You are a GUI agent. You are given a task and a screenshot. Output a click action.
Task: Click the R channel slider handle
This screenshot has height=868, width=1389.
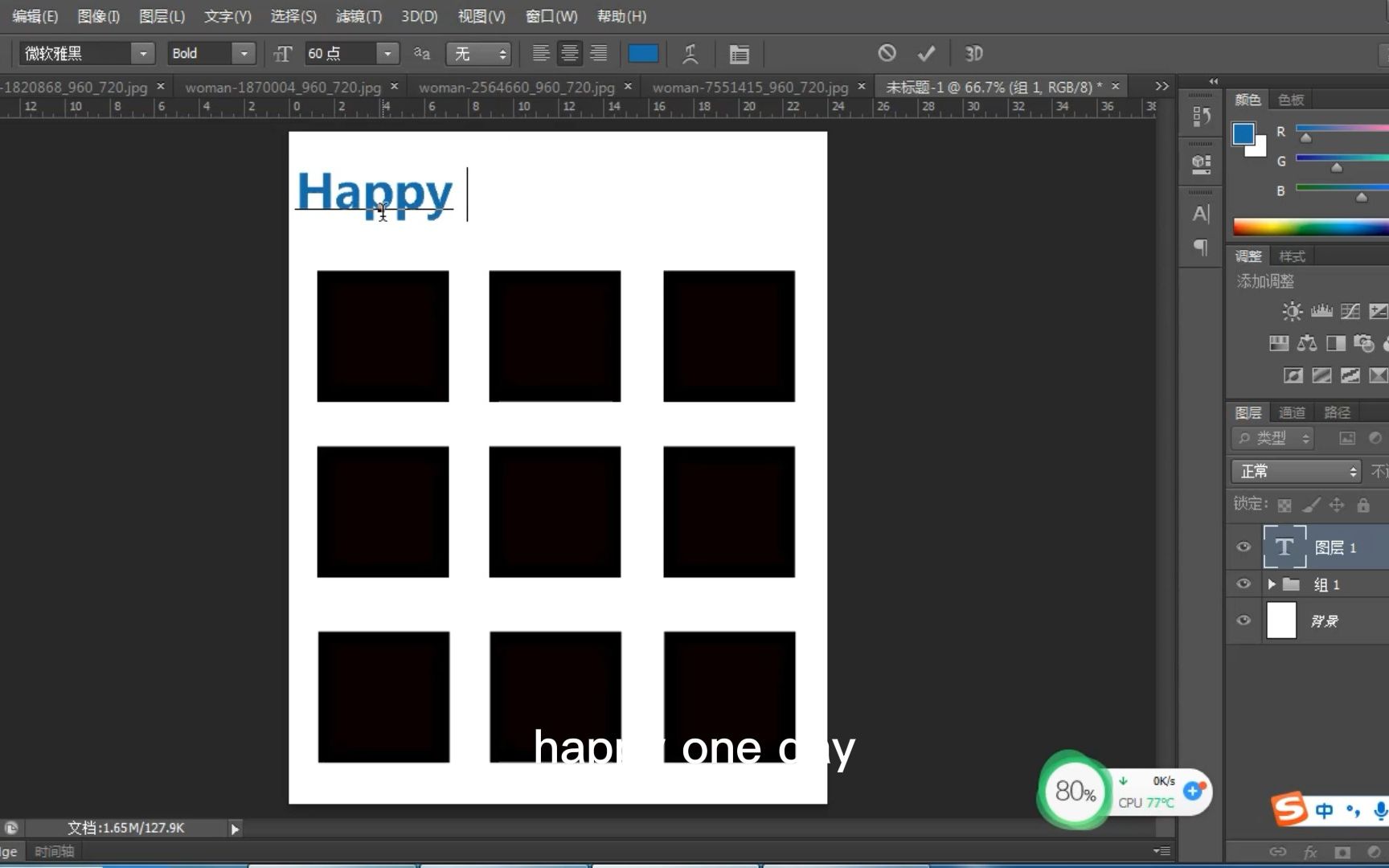[x=1306, y=138]
